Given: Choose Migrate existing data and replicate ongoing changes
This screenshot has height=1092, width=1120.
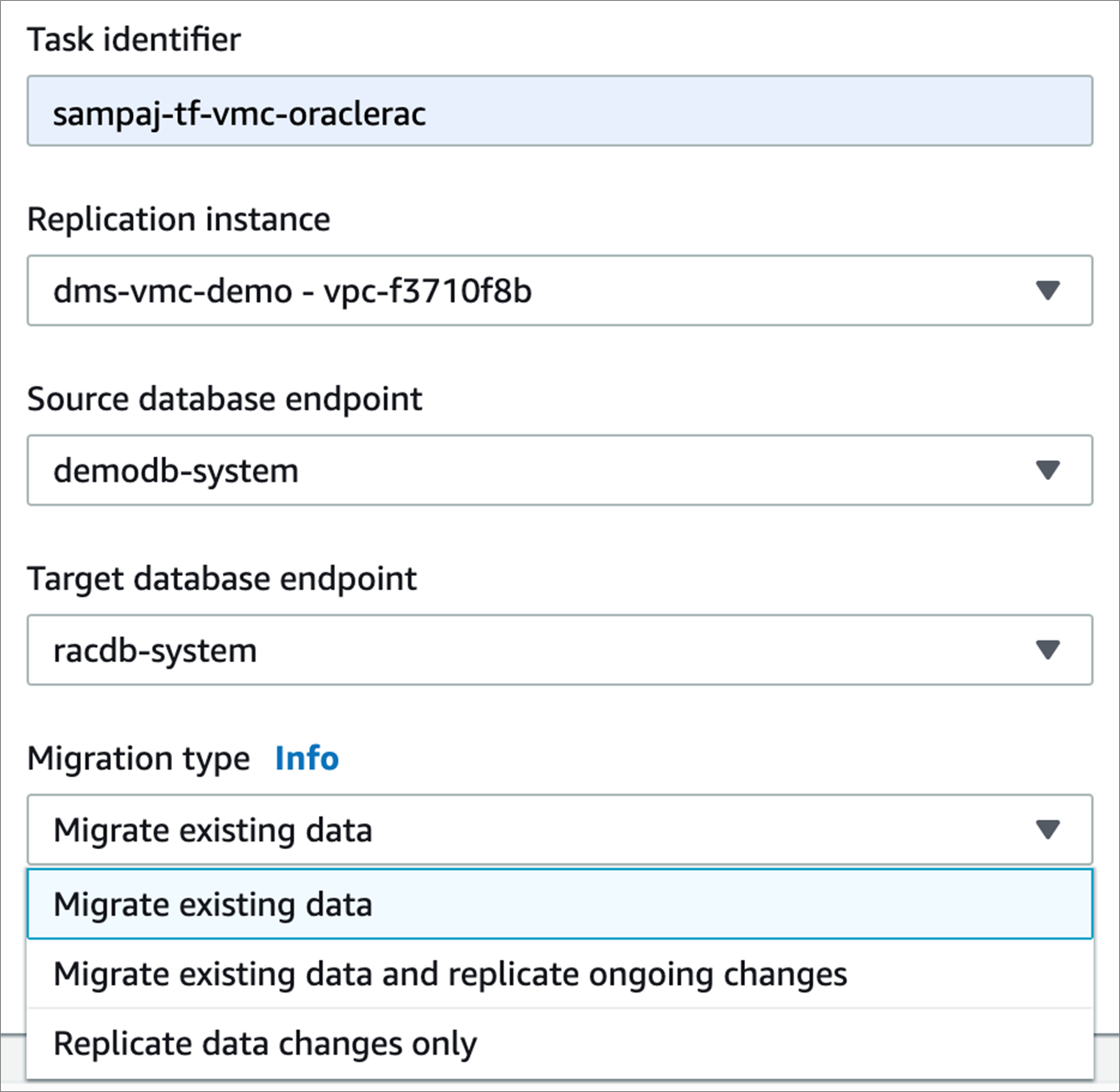Looking at the screenshot, I should click(451, 973).
